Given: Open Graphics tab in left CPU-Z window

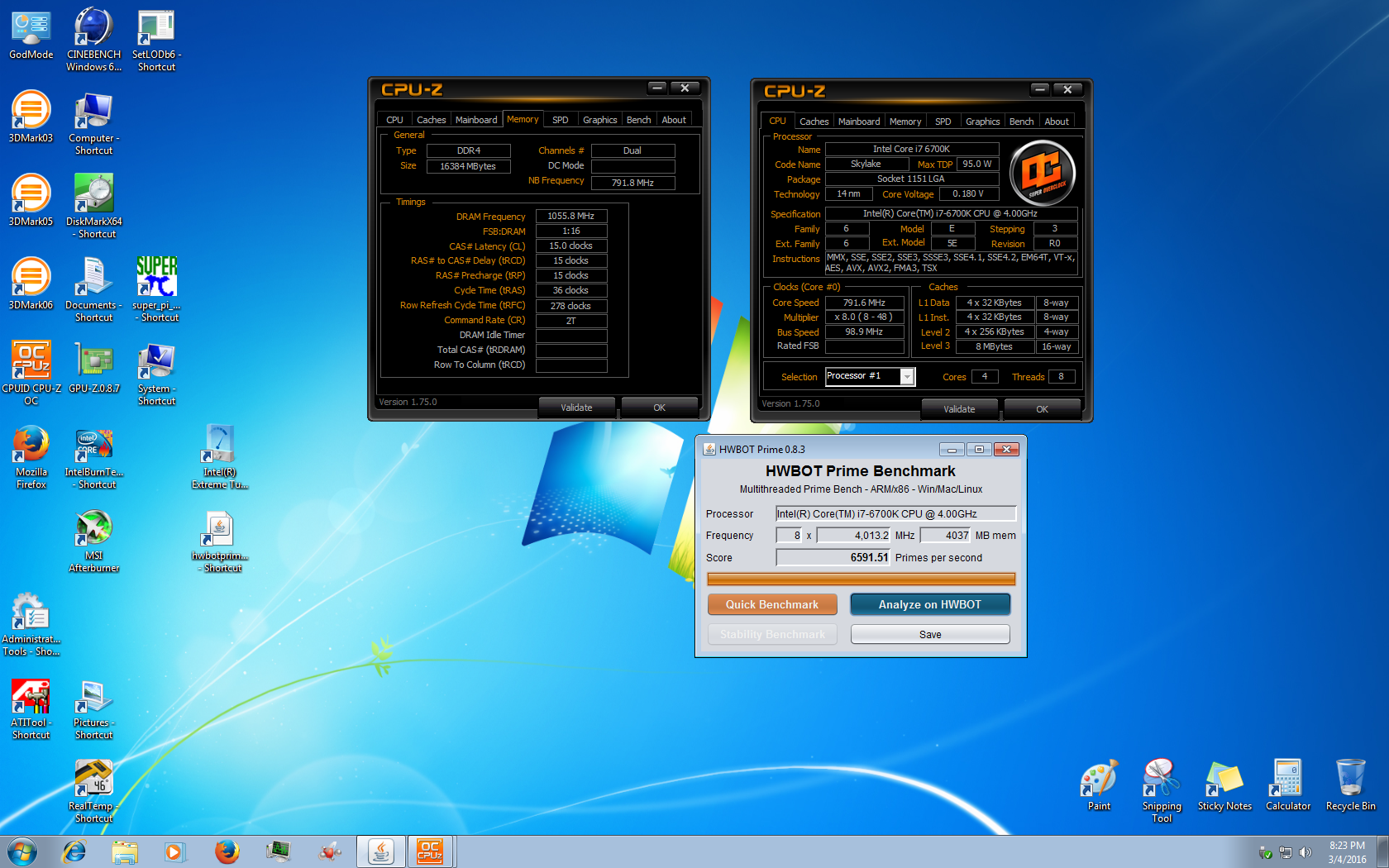Looking at the screenshot, I should click(599, 120).
